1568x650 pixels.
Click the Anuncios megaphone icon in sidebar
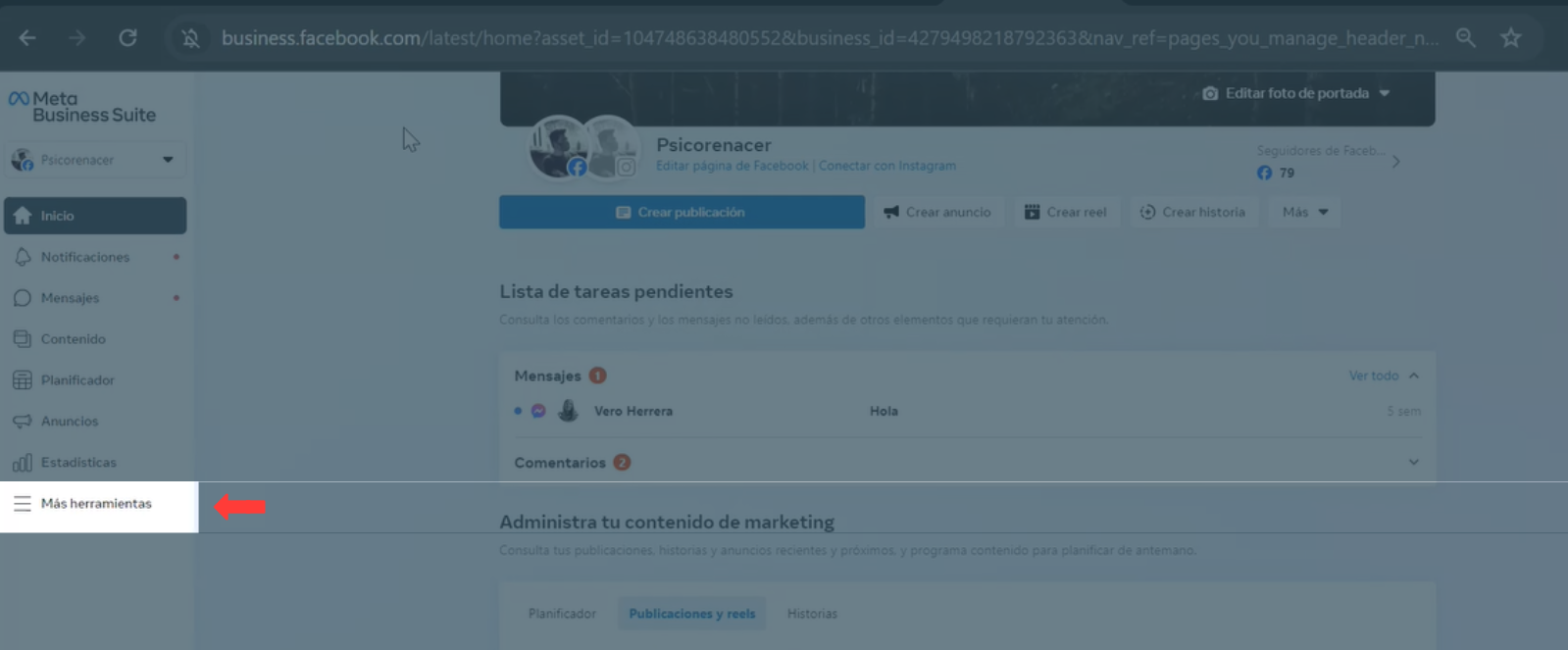click(x=23, y=422)
